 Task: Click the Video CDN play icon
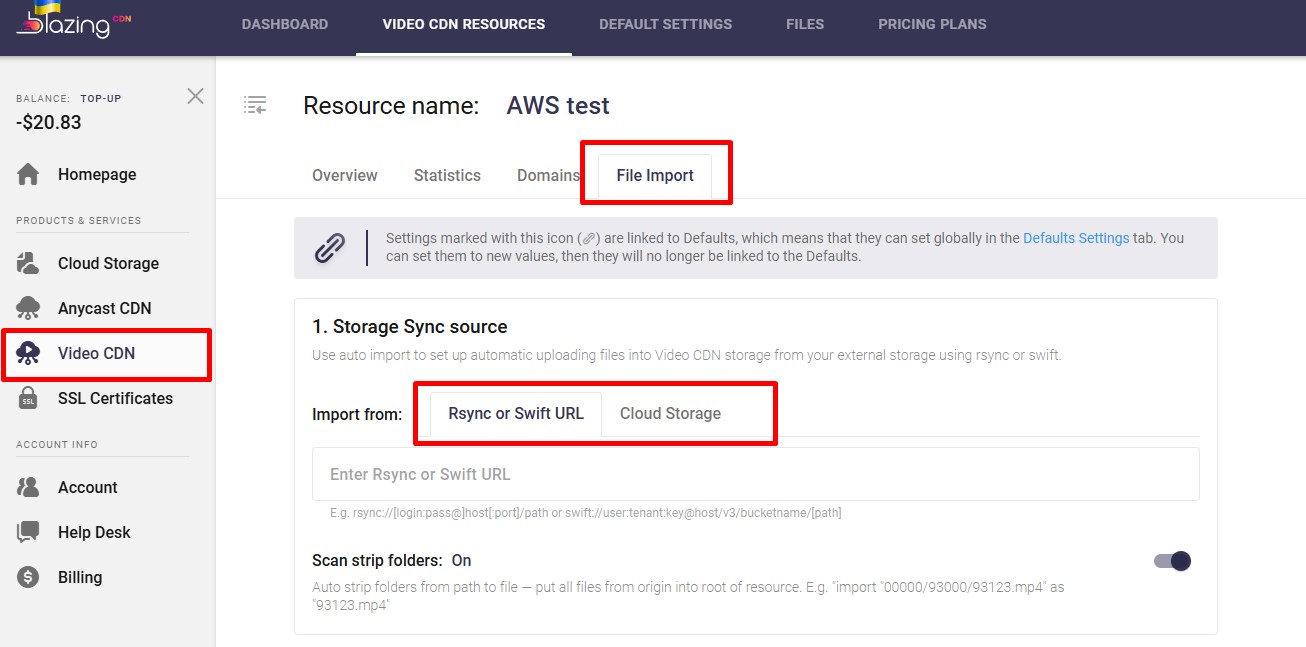28,353
